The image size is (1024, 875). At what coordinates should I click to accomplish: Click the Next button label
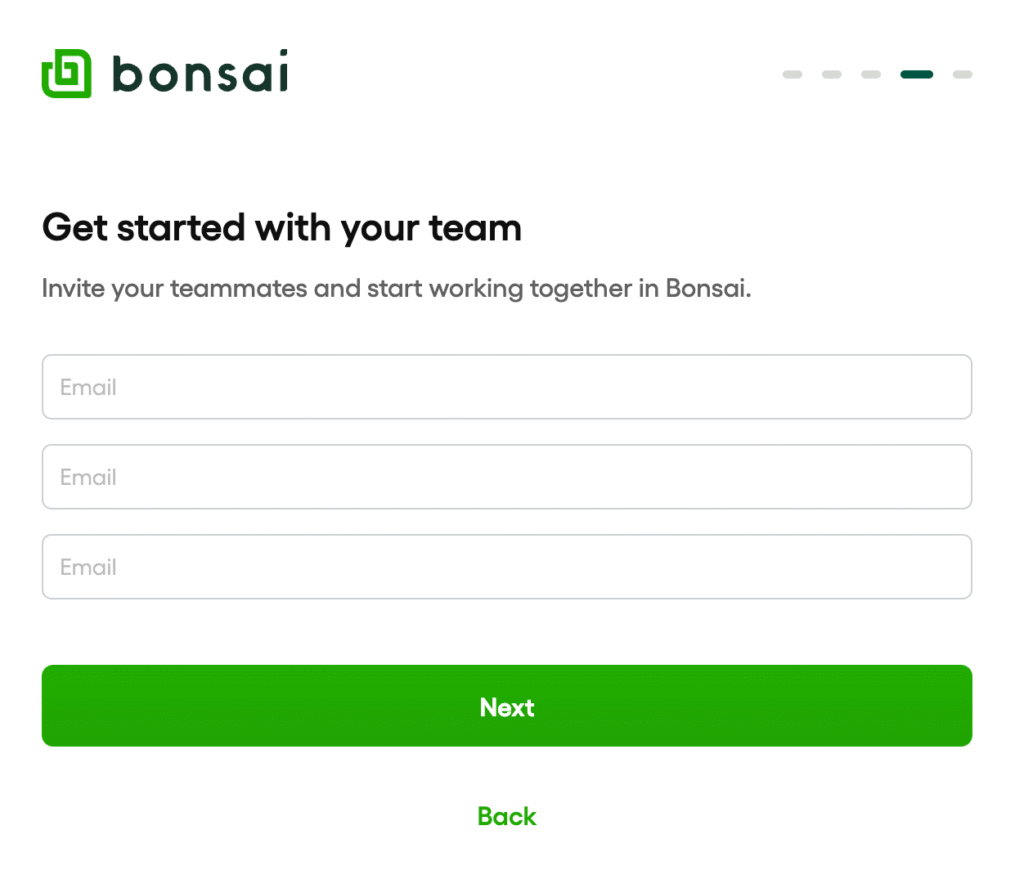pos(507,707)
